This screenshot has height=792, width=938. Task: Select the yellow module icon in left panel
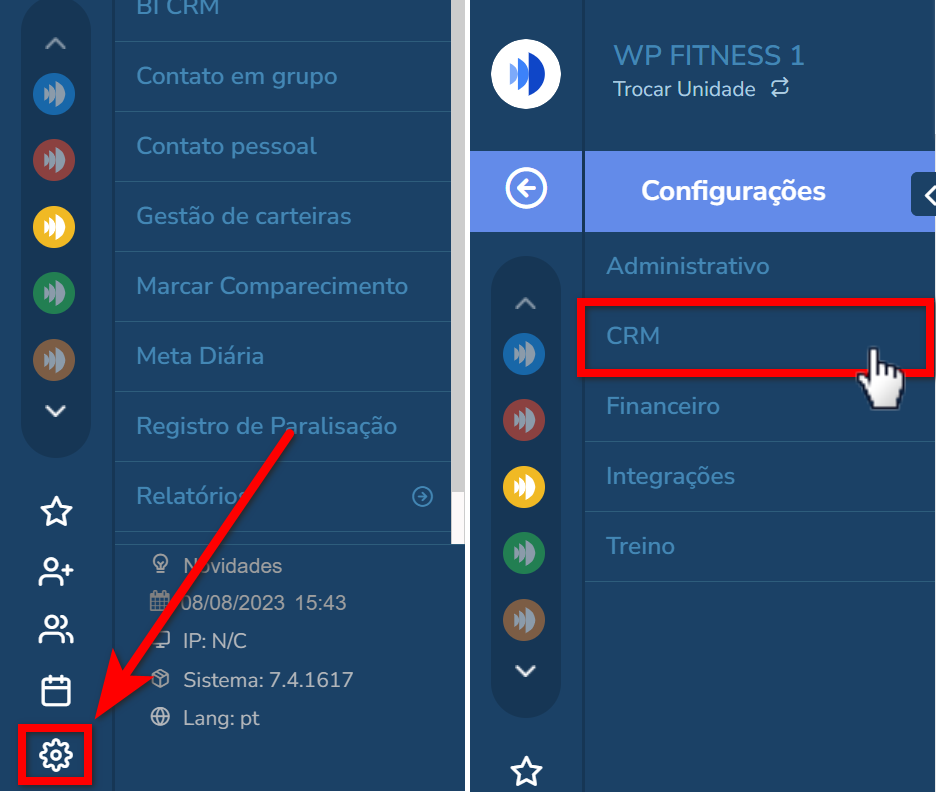click(x=54, y=227)
